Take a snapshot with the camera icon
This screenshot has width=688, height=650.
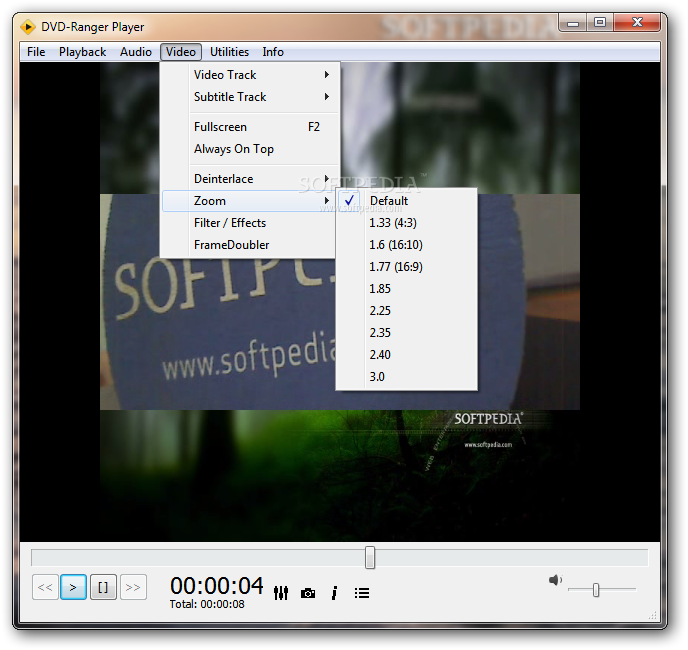pos(308,593)
